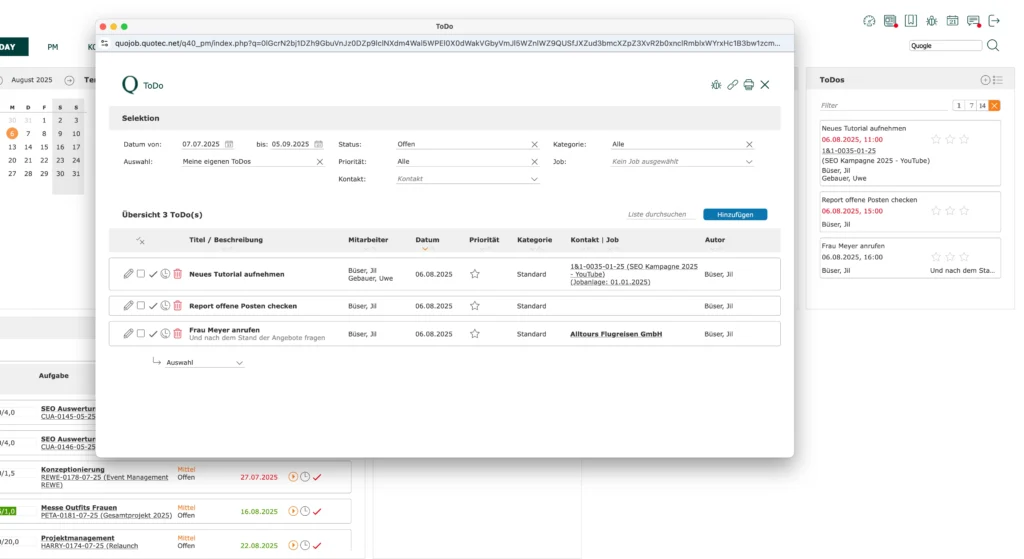
Task: Edit the 'Neues Tutorial aufnehmen' todo with pencil icon
Action: 128,274
